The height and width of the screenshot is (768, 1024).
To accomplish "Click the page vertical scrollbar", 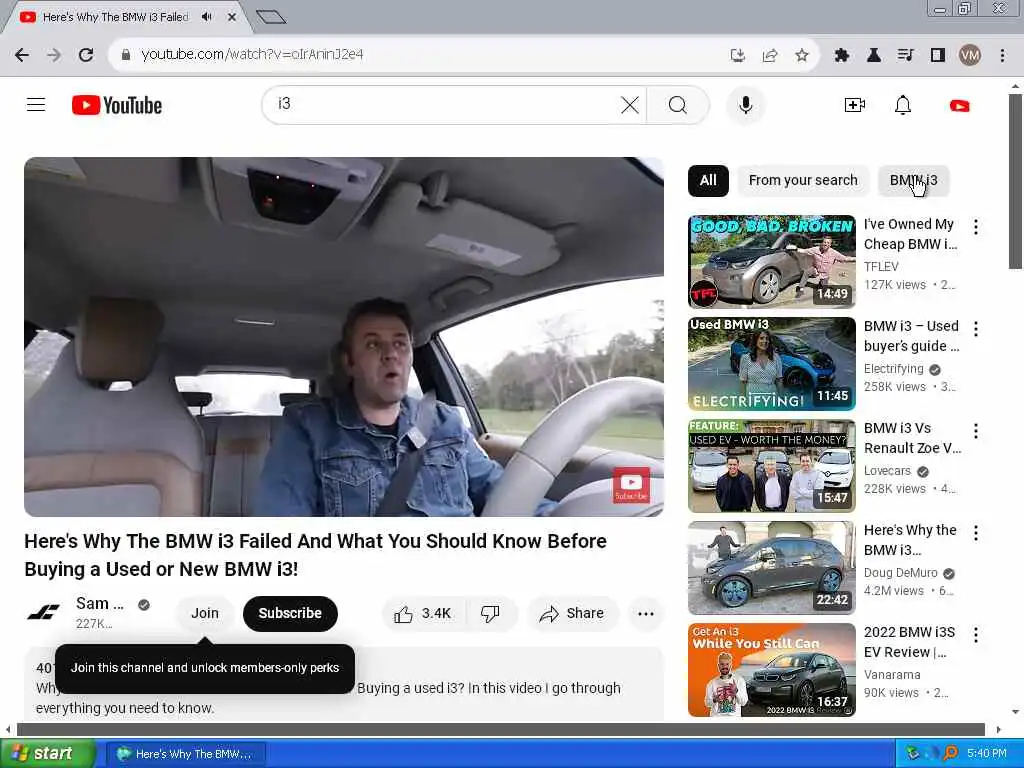I will click(x=1015, y=181).
